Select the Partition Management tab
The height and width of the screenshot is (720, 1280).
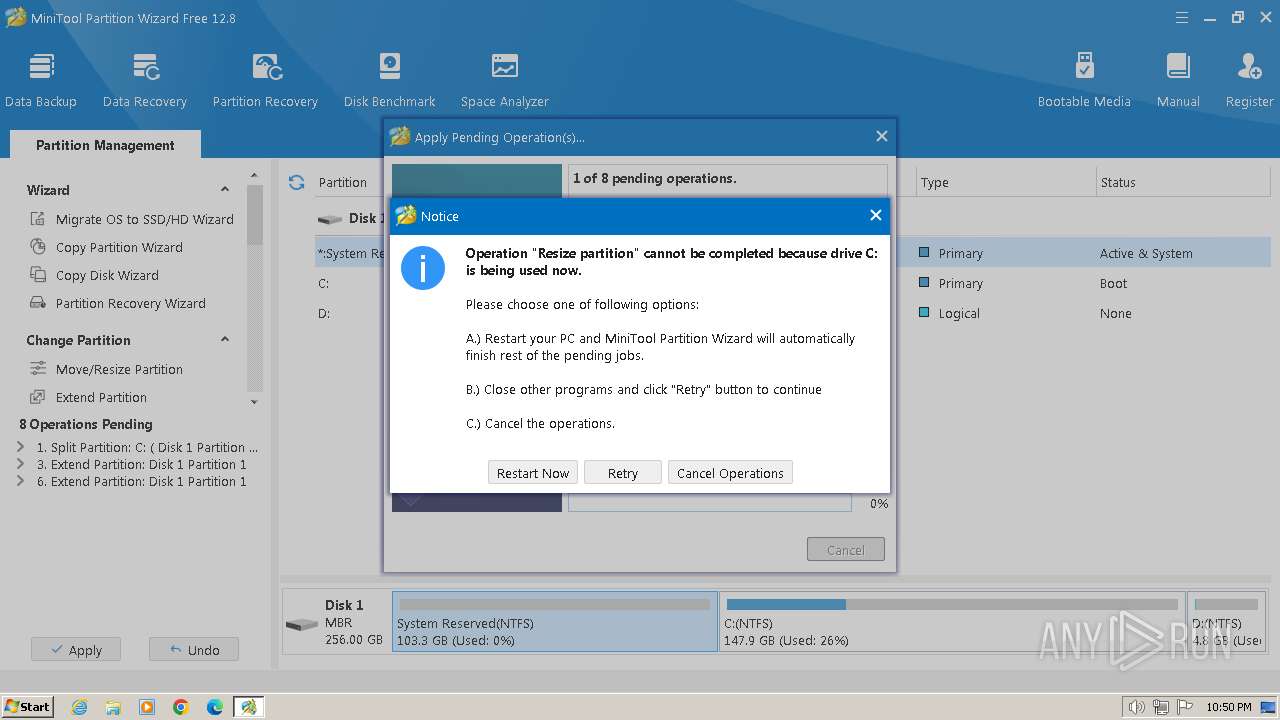105,145
